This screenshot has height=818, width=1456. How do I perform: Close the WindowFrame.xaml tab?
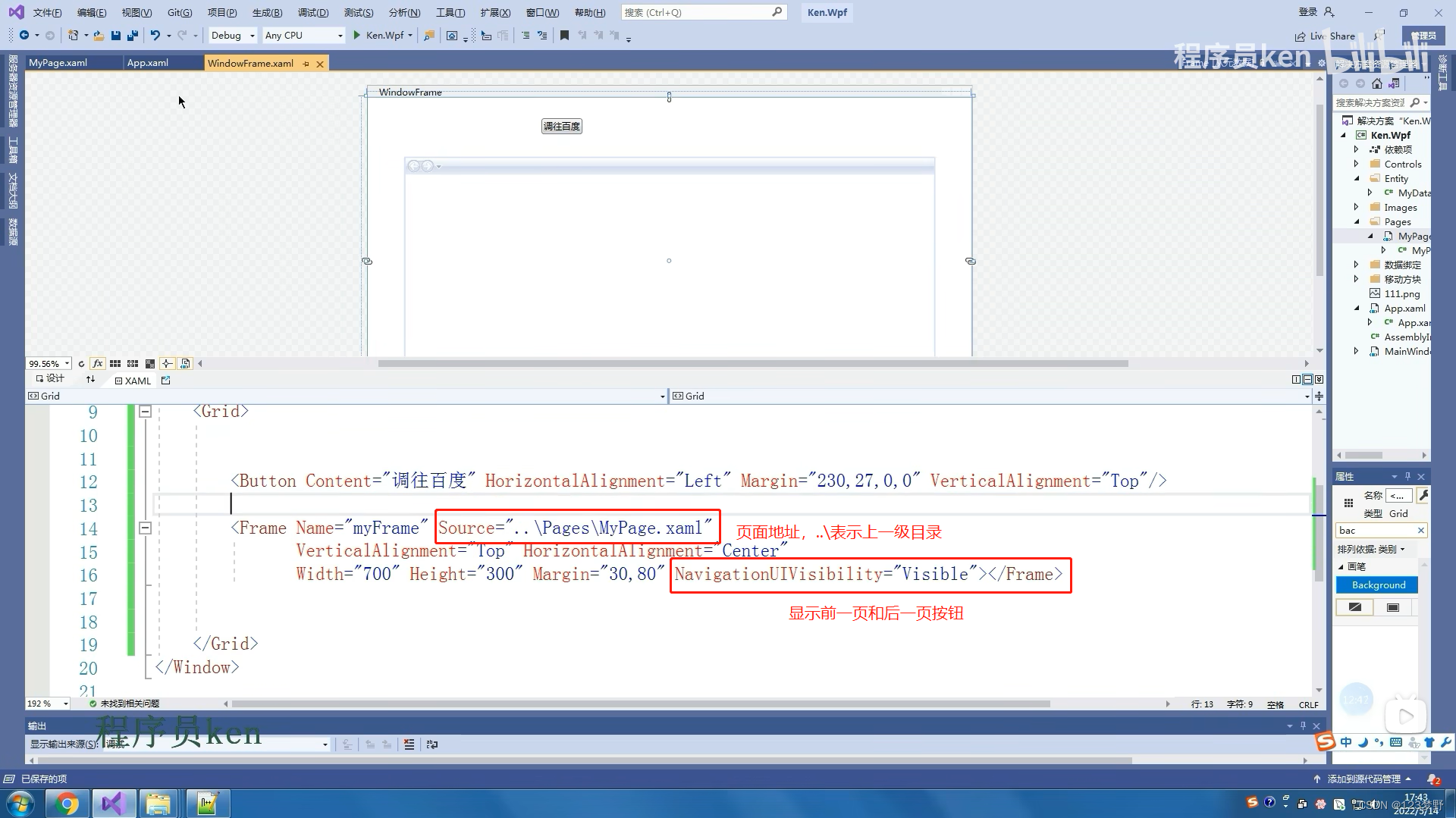pos(320,64)
